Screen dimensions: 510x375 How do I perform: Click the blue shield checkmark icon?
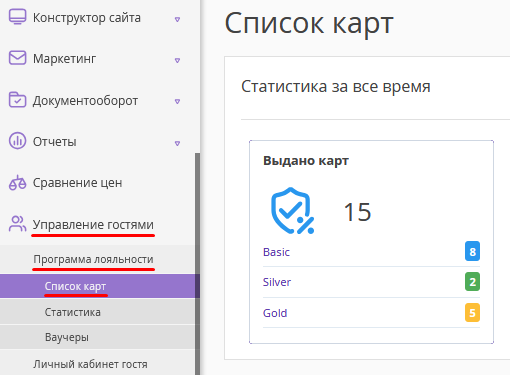click(292, 211)
